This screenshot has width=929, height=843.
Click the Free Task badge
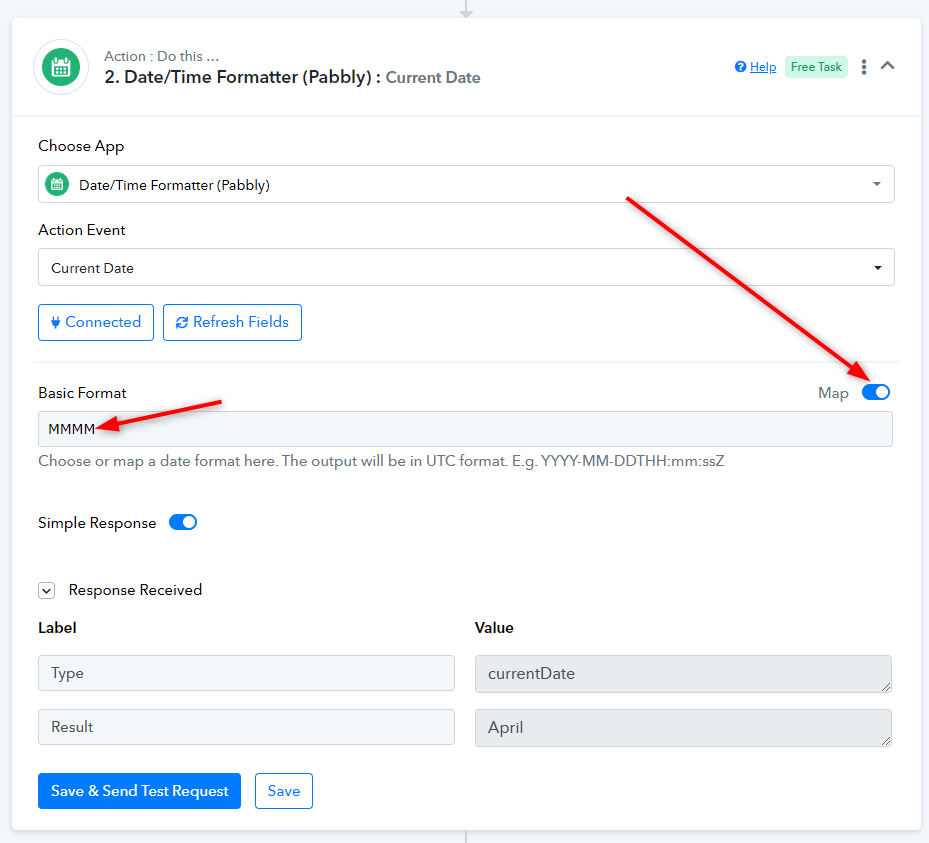click(816, 67)
